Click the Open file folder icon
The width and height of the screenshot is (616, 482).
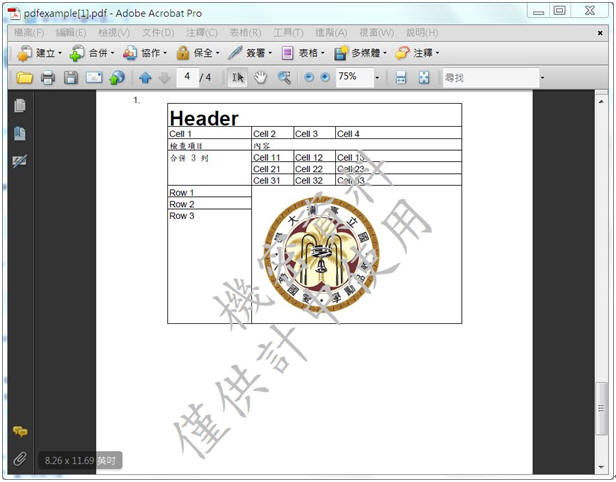click(24, 78)
